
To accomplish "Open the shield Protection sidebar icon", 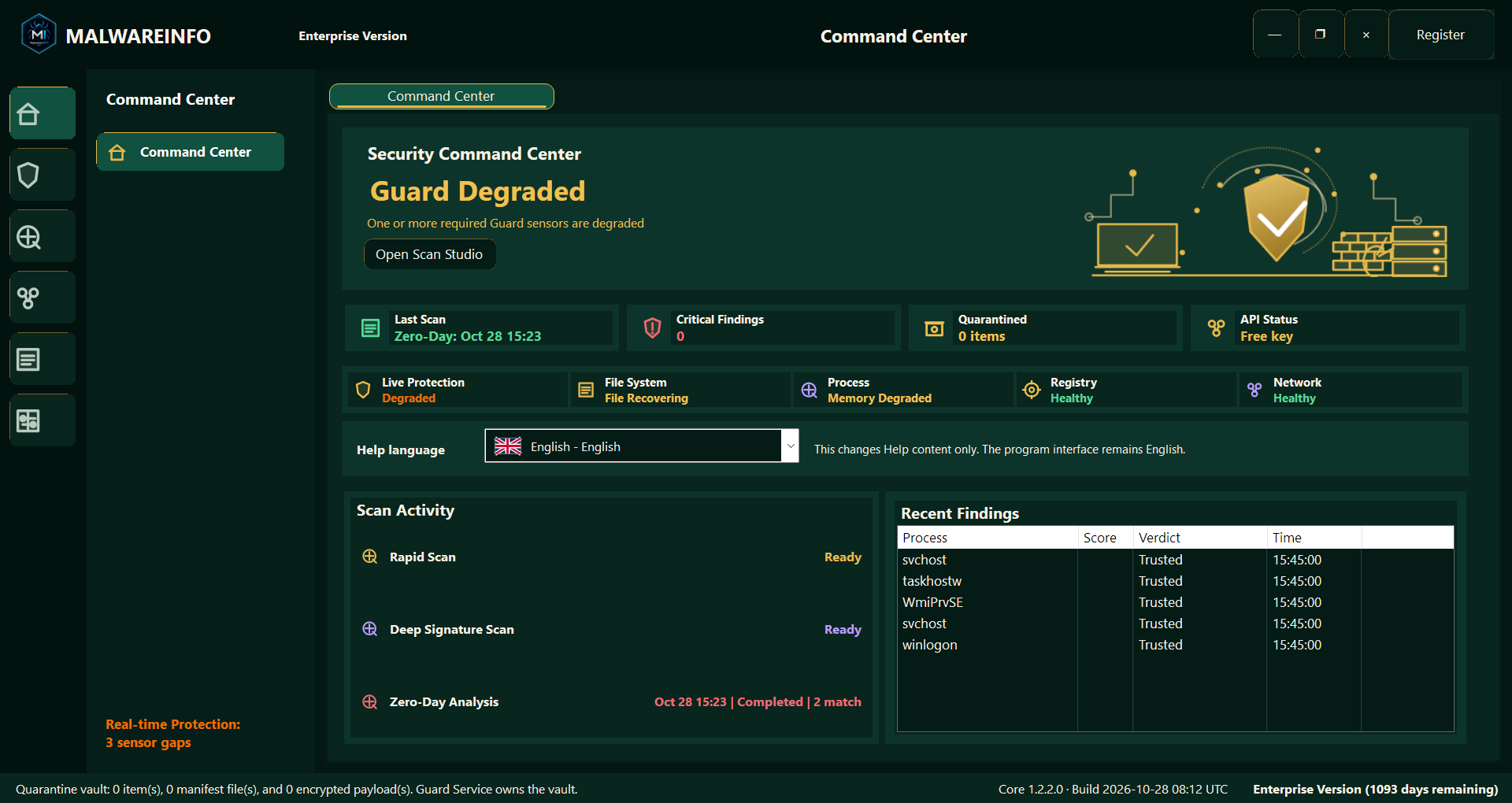I will tap(43, 175).
